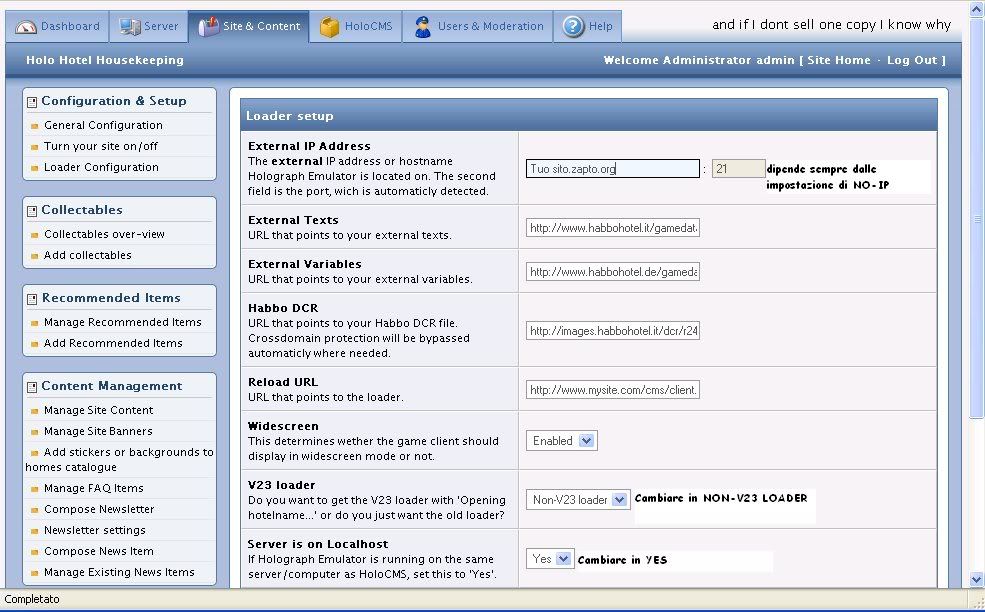985x612 pixels.
Task: Open Manage Recommended Items
Action: pos(122,322)
